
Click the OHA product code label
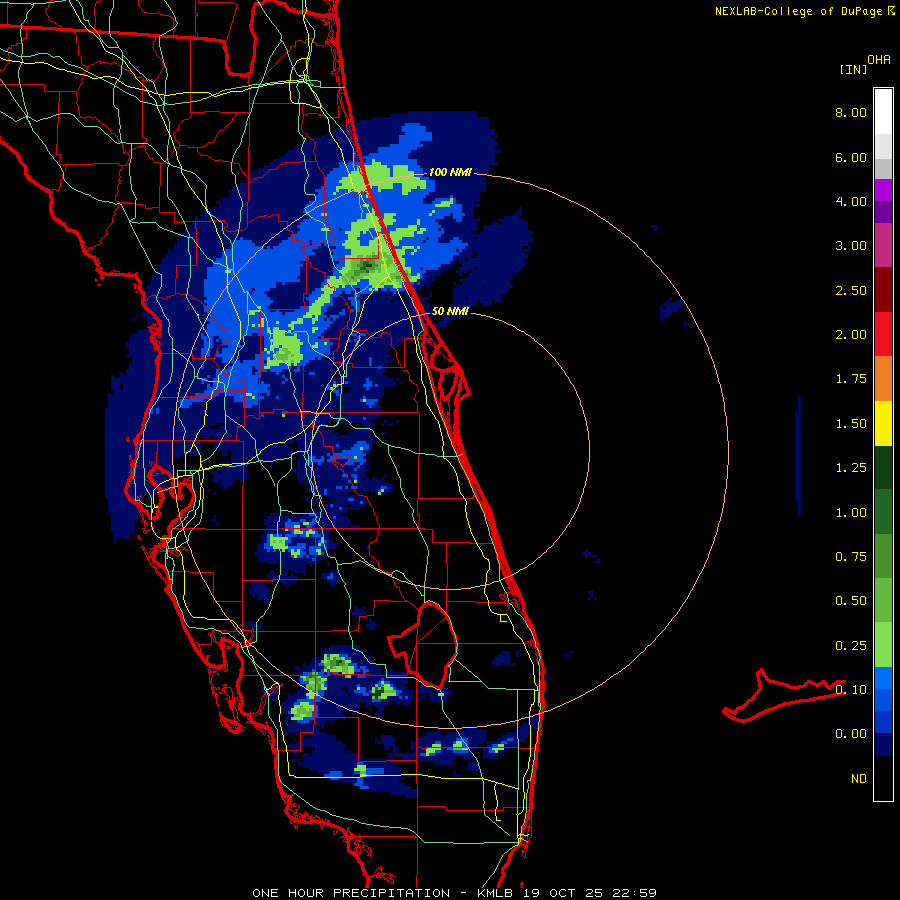pyautogui.click(x=879, y=59)
